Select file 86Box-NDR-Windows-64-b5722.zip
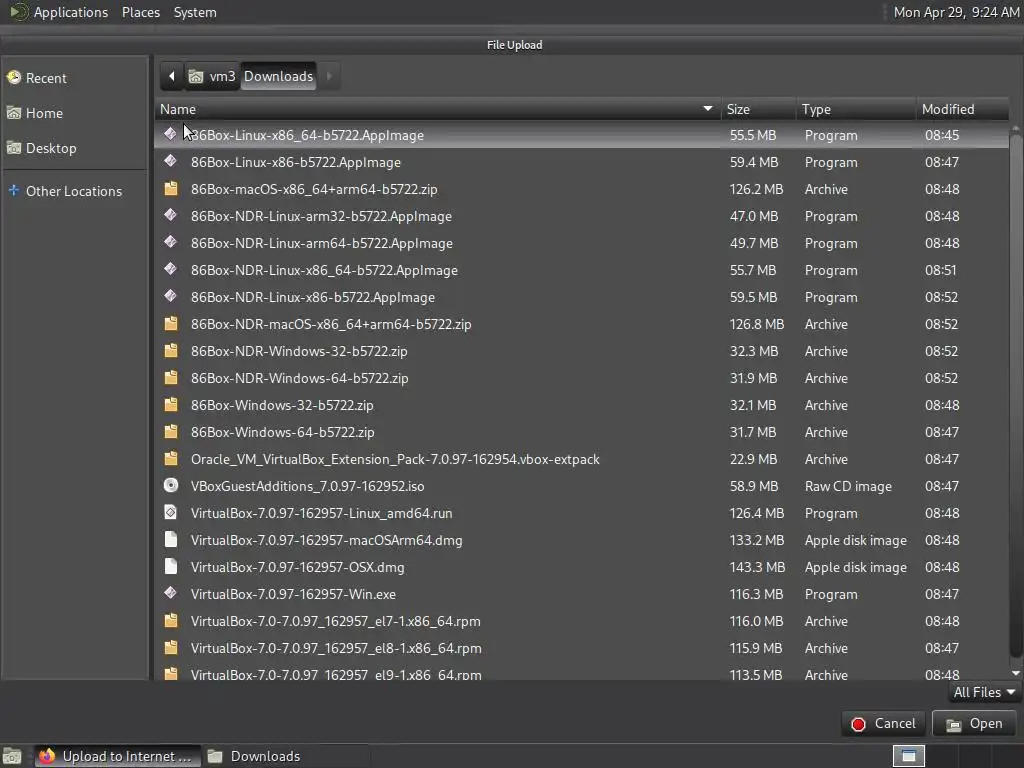 (581, 377)
